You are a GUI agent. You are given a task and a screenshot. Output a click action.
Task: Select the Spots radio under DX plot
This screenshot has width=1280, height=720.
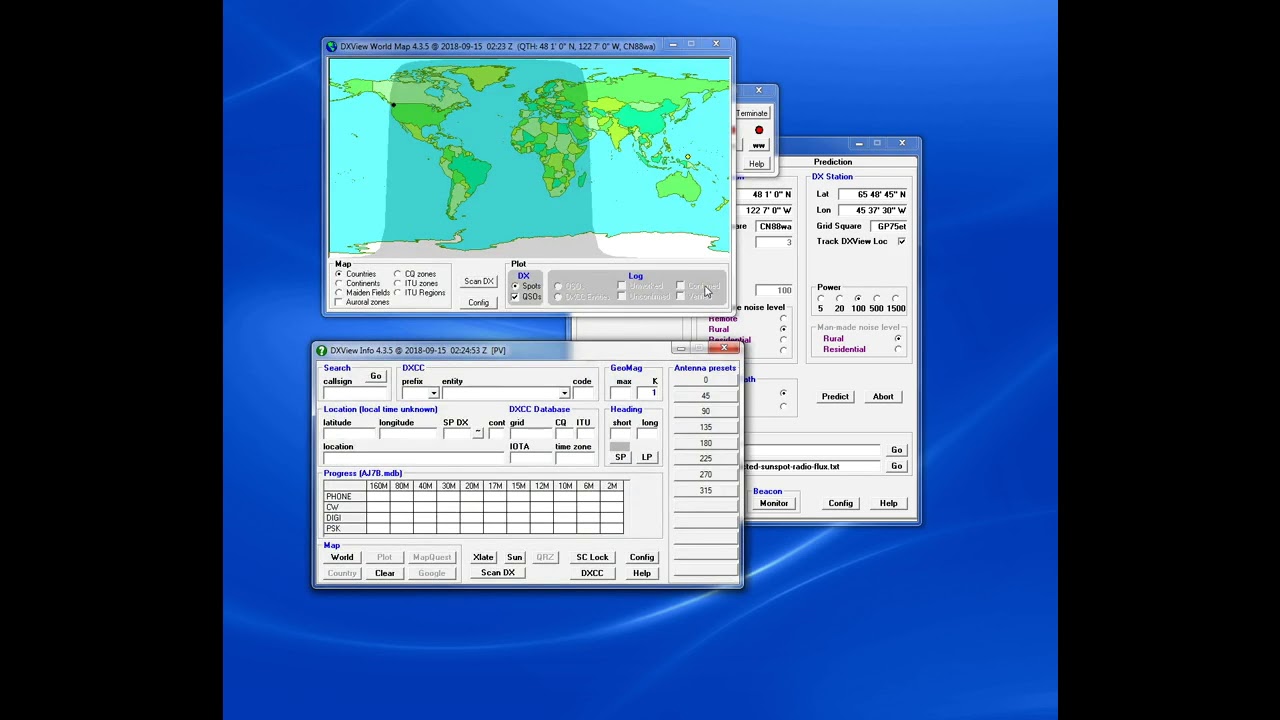[516, 286]
